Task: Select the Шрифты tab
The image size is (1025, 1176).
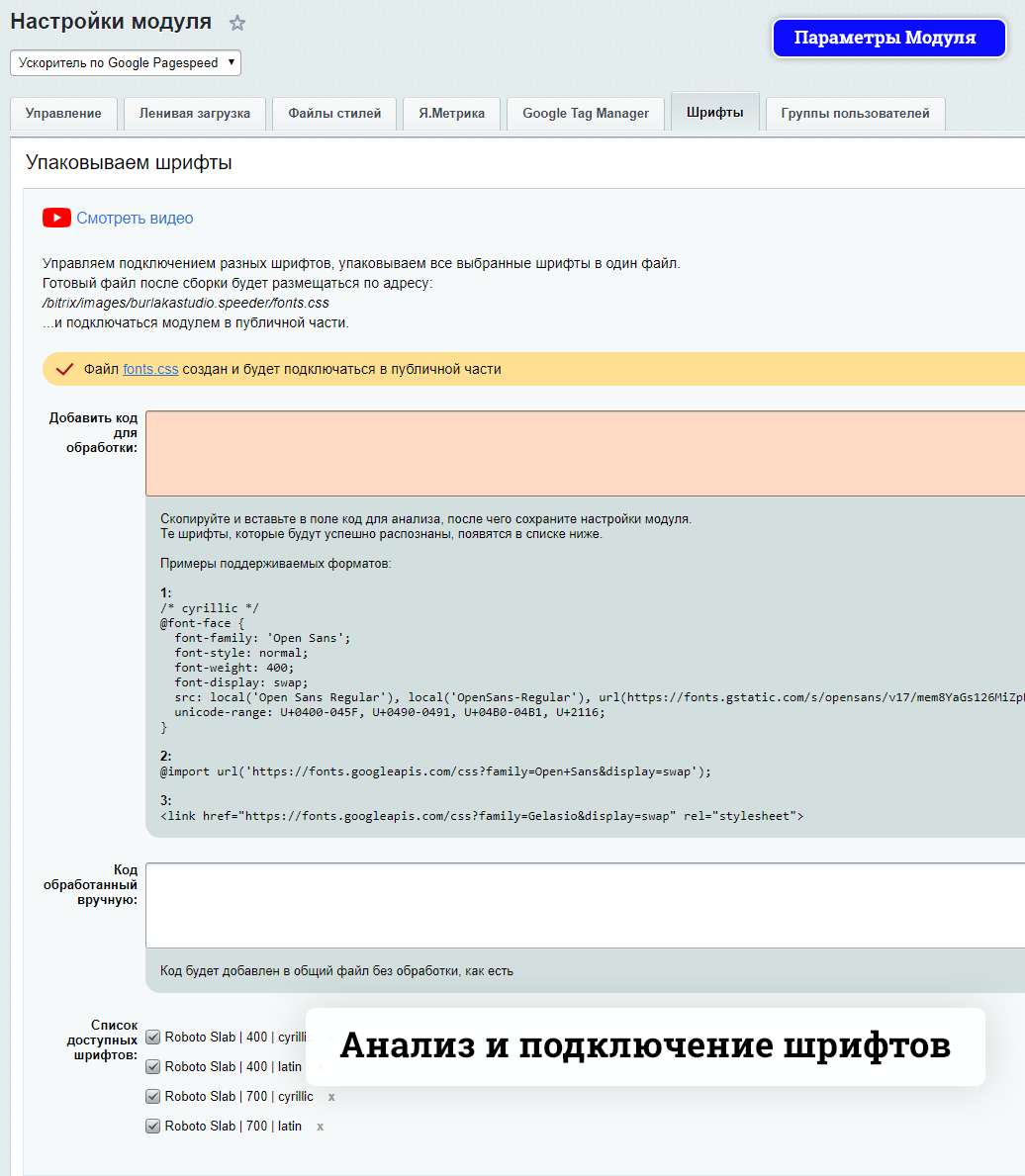Action: tap(714, 113)
